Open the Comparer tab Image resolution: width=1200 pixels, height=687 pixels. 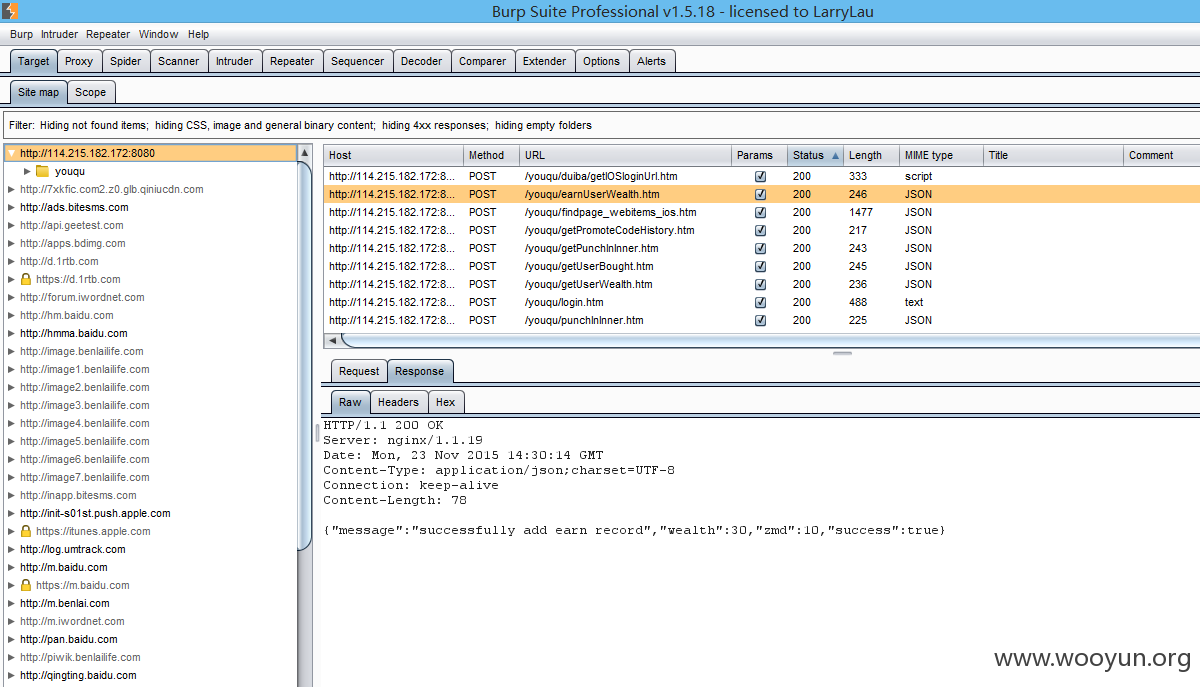pyautogui.click(x=483, y=61)
